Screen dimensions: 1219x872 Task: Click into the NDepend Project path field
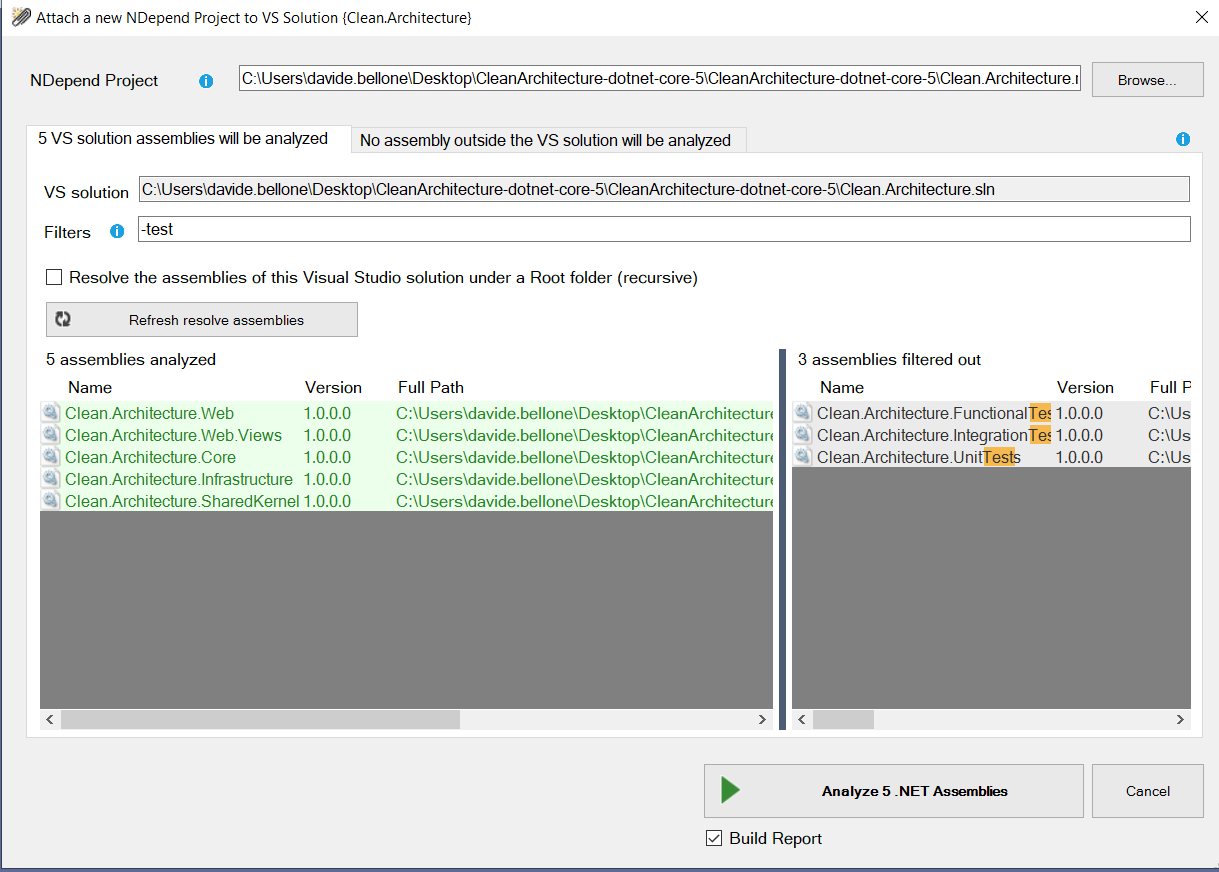coord(660,78)
